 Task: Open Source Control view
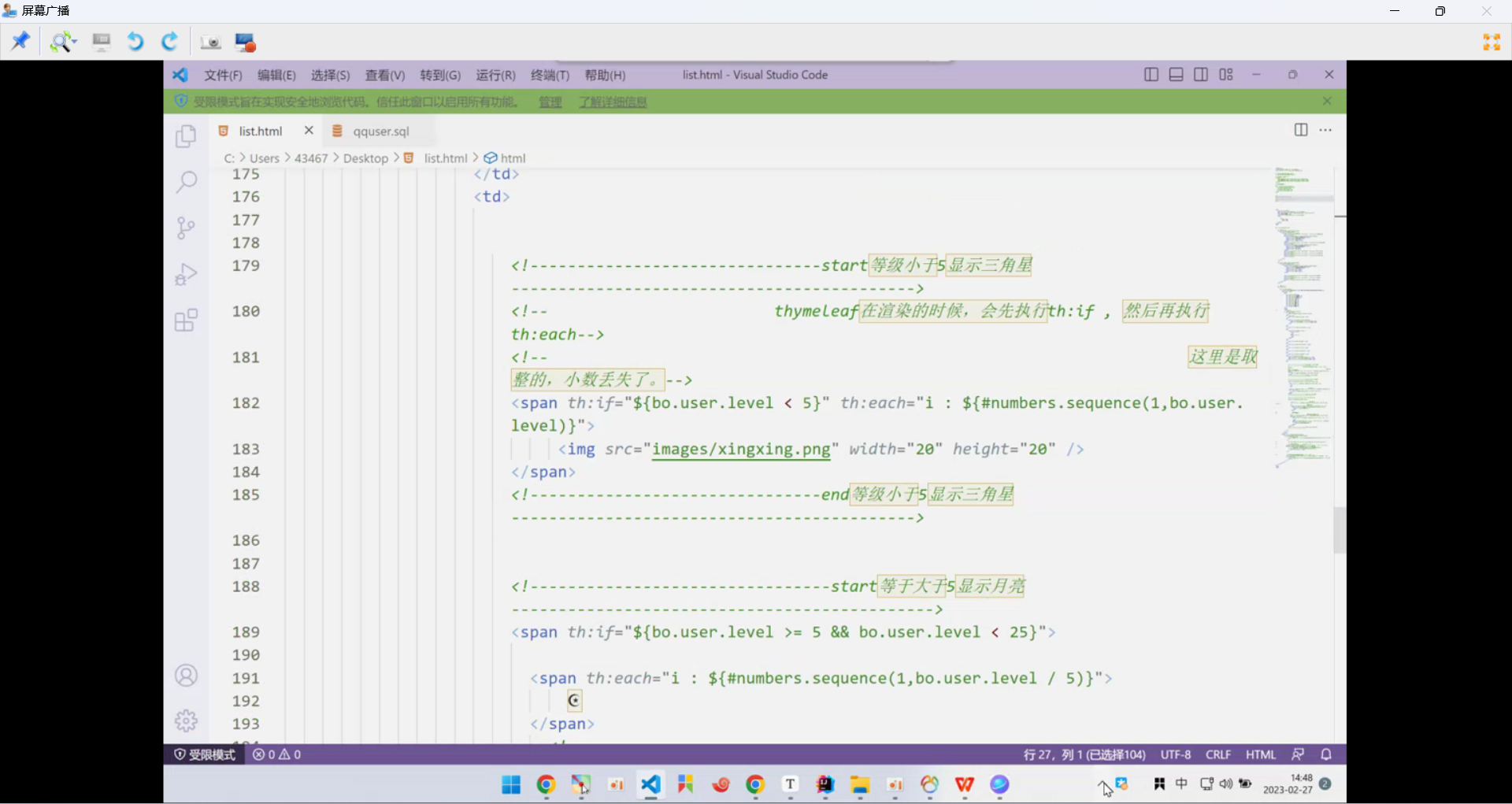coord(186,228)
